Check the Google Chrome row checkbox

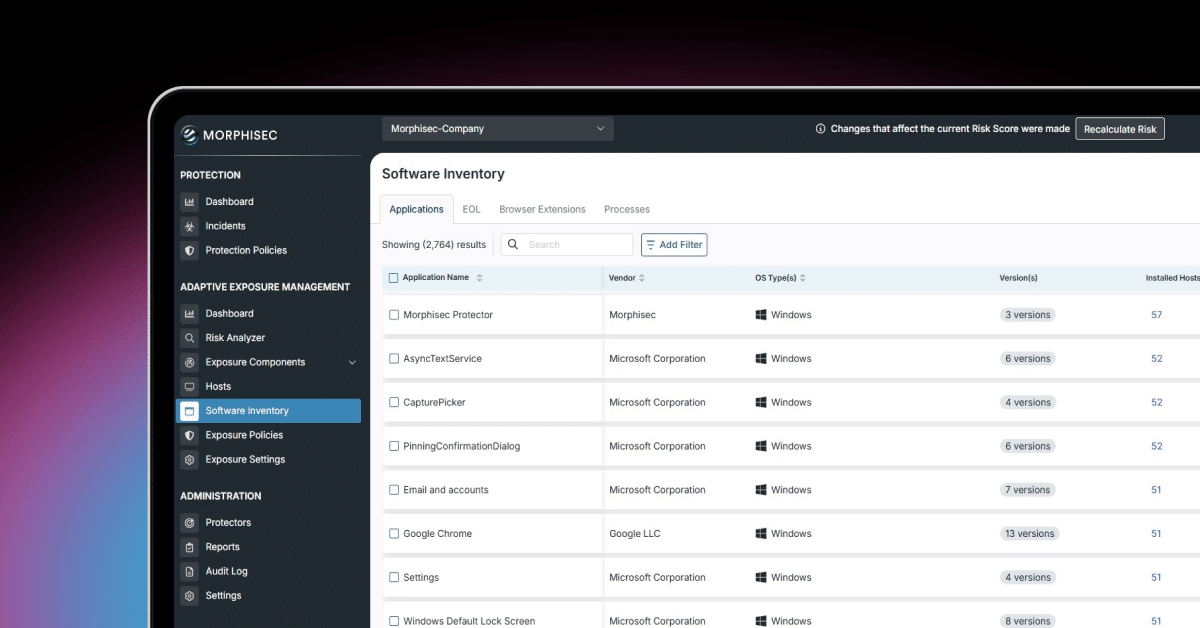point(394,534)
